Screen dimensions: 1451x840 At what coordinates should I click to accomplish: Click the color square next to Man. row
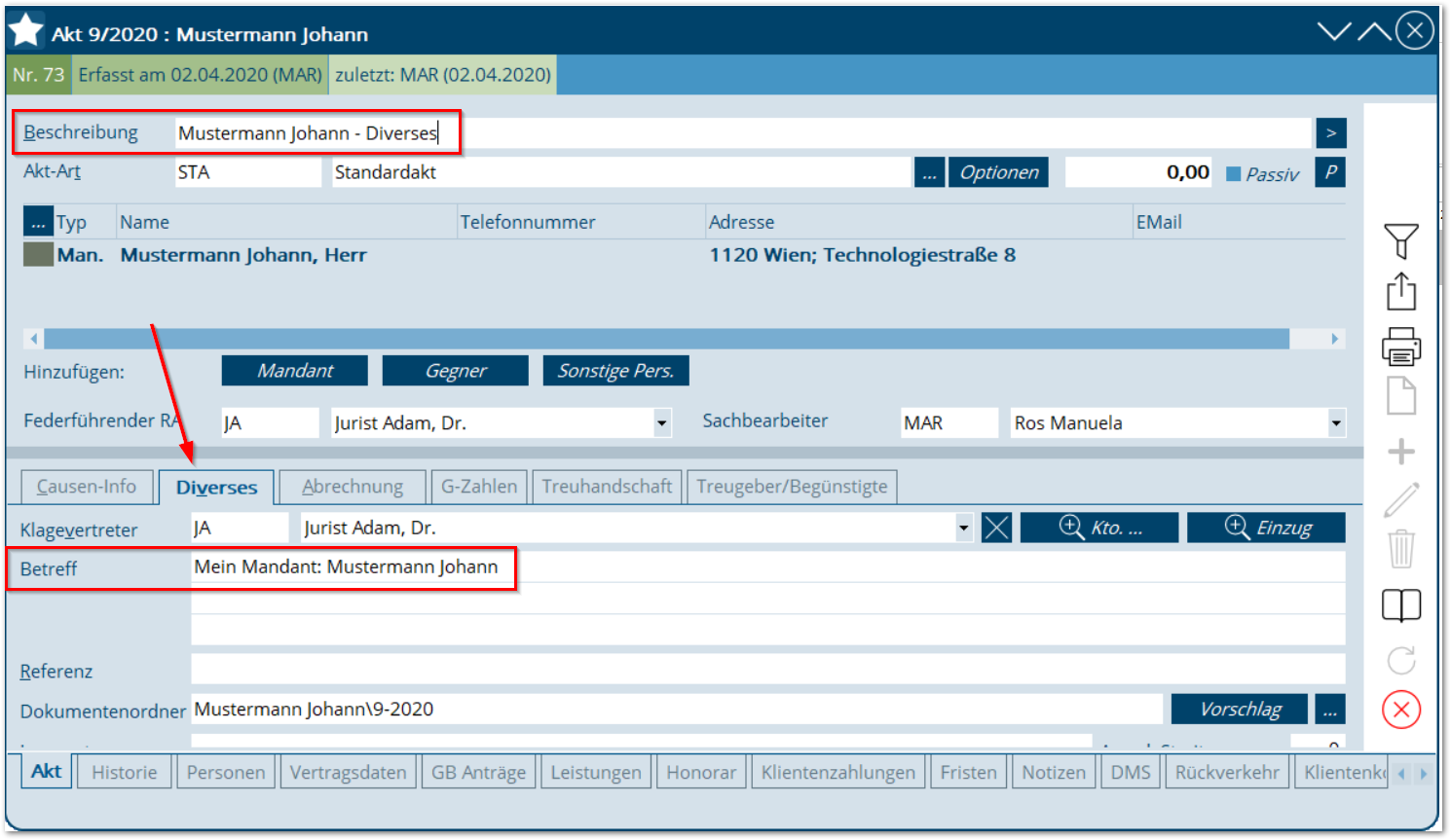[x=38, y=255]
